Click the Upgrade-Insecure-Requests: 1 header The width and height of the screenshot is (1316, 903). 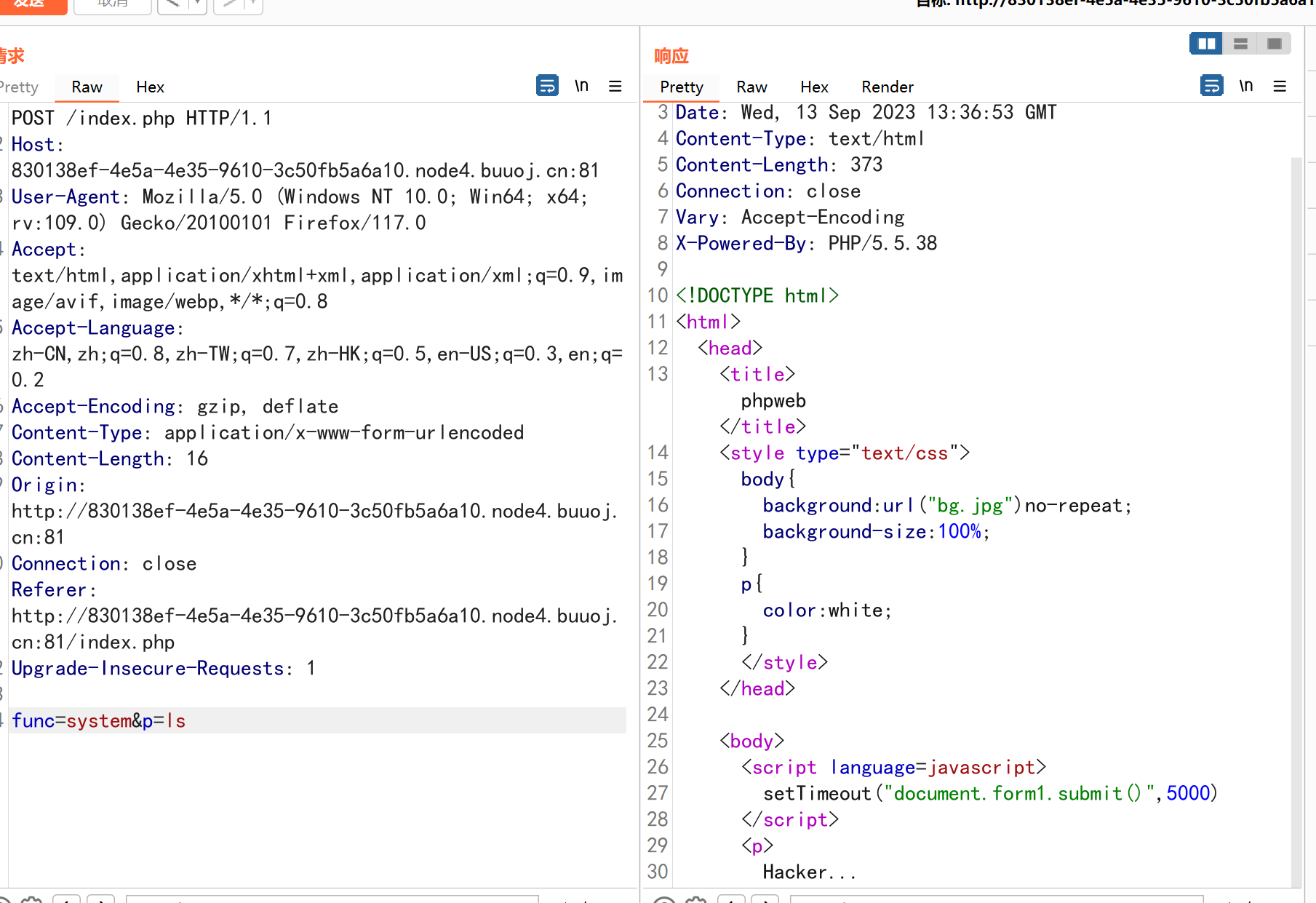(x=164, y=669)
